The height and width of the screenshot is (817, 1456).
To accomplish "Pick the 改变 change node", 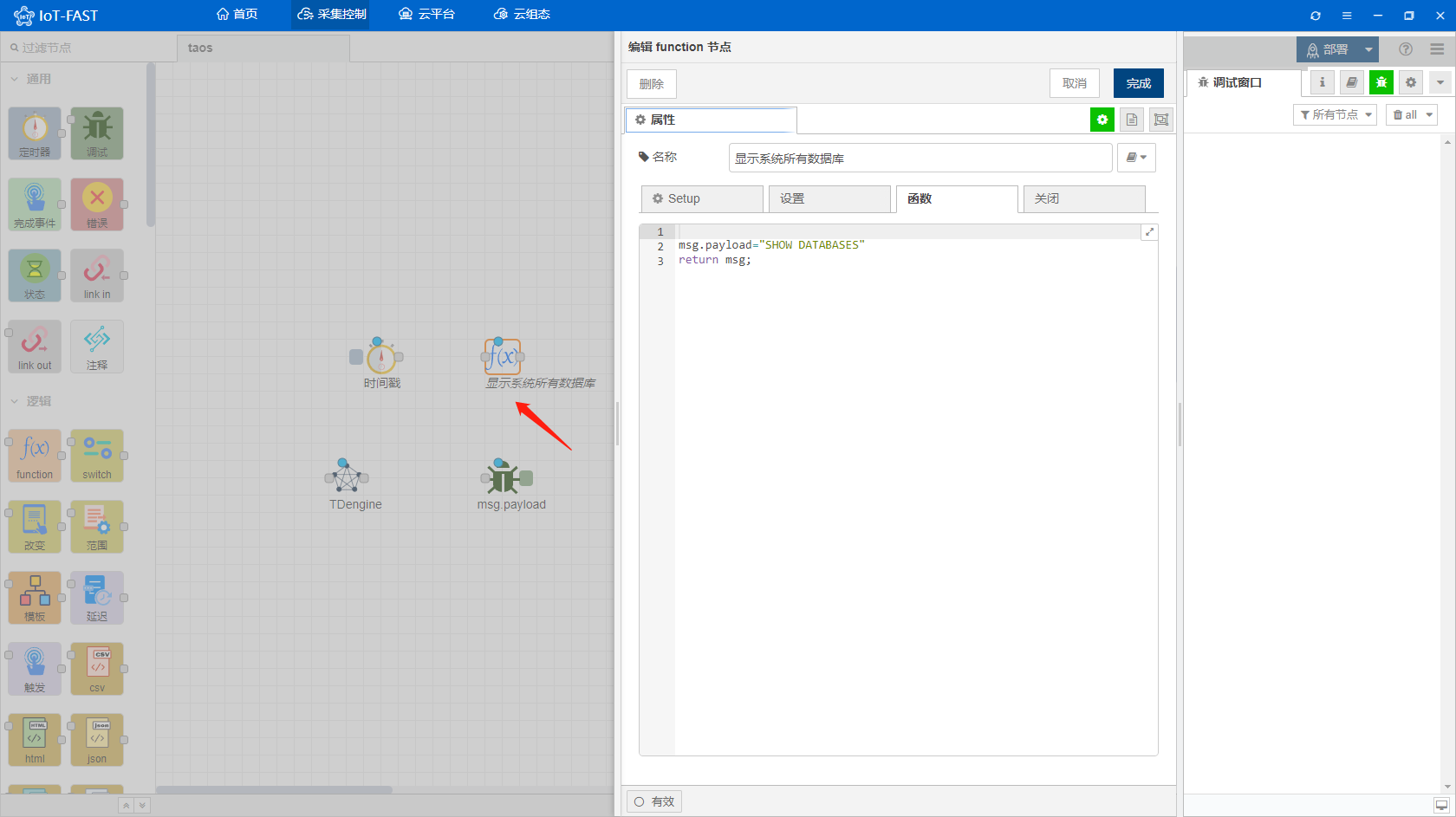I will coord(35,527).
